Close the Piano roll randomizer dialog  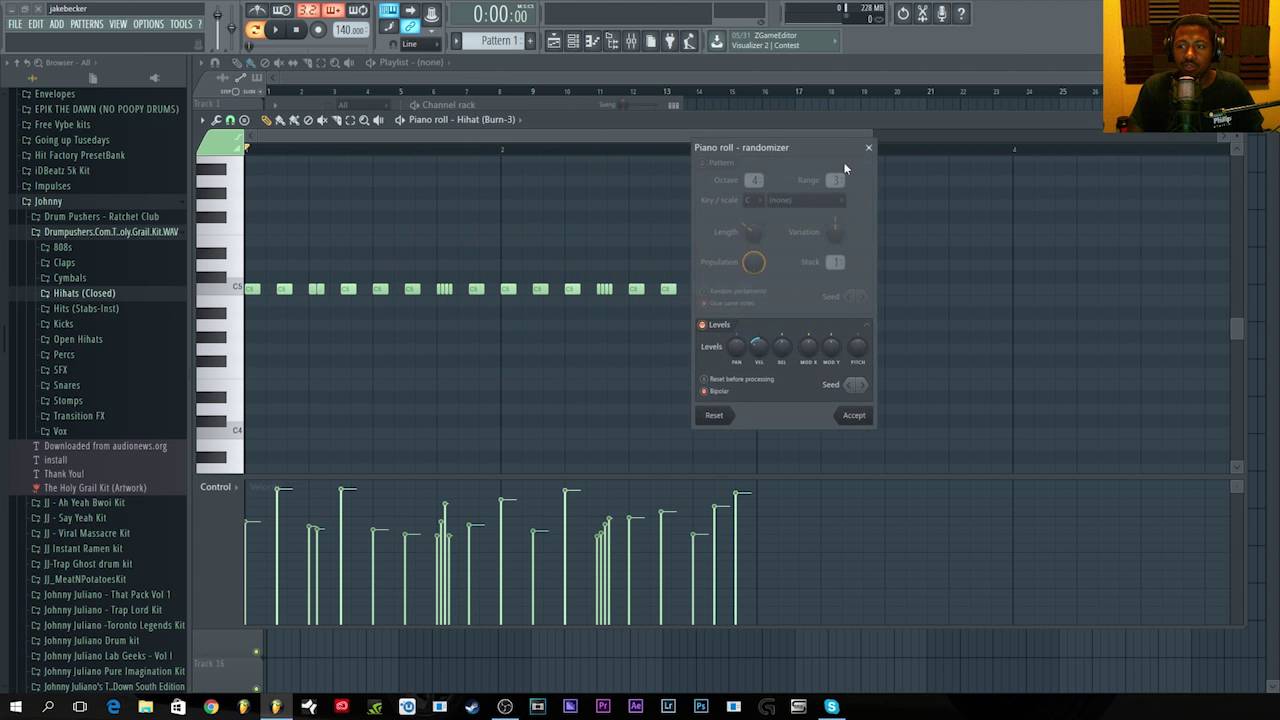click(x=868, y=148)
